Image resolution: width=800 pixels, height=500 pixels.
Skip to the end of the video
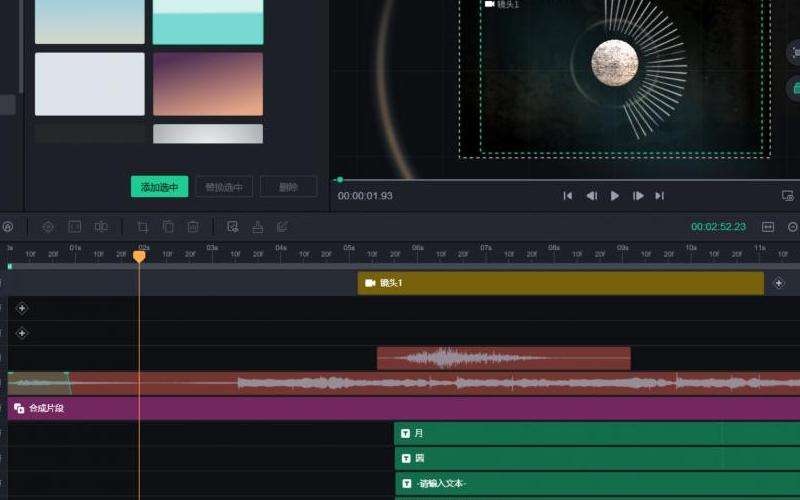click(x=660, y=196)
